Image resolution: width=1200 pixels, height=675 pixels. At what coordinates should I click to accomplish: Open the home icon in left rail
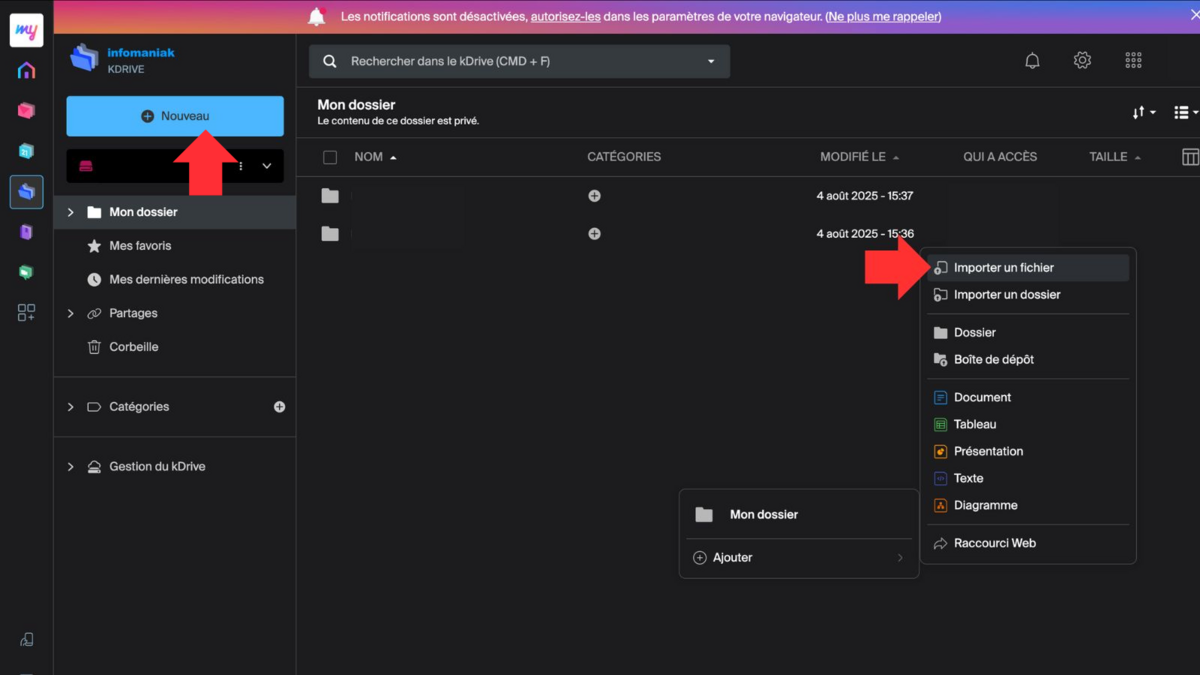point(27,70)
